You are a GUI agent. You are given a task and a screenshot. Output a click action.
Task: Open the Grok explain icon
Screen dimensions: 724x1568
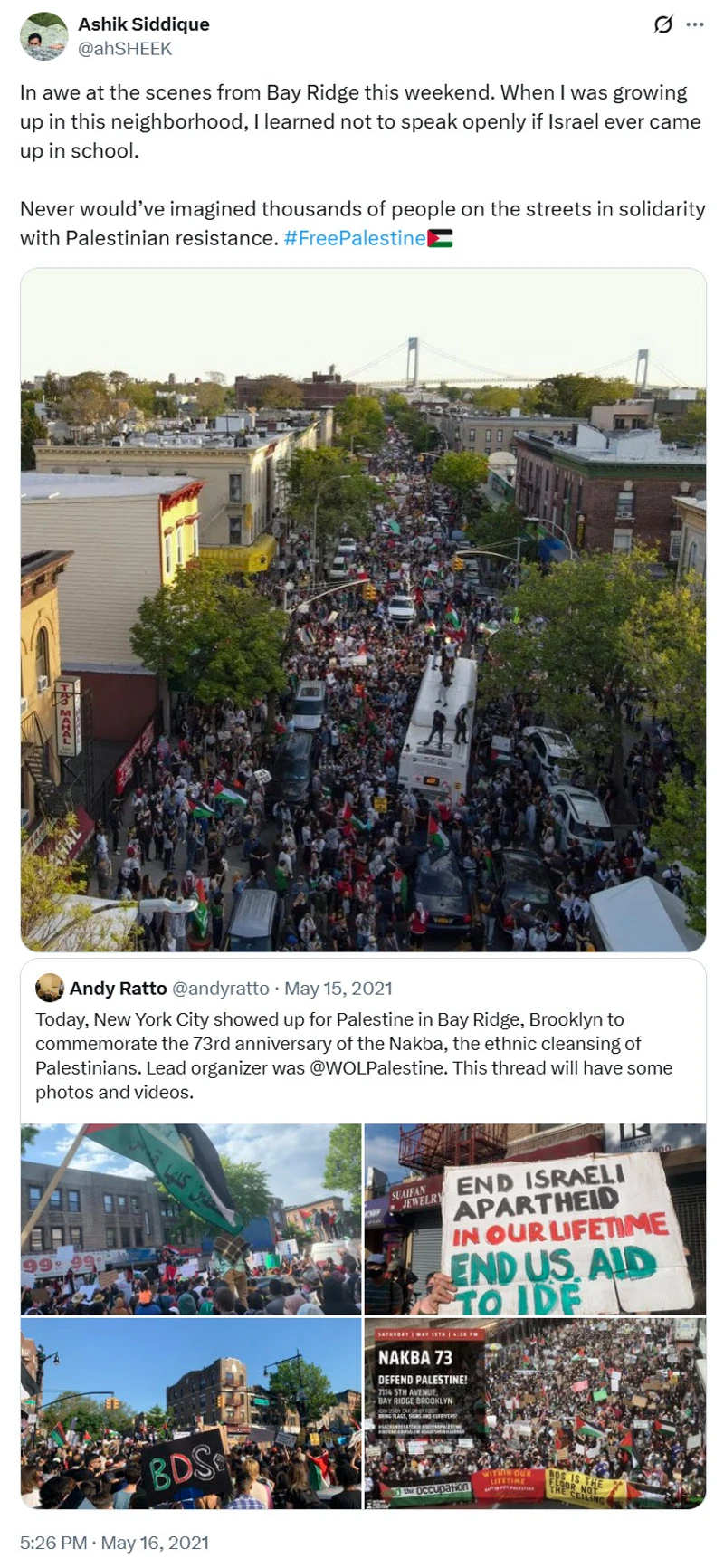(663, 24)
